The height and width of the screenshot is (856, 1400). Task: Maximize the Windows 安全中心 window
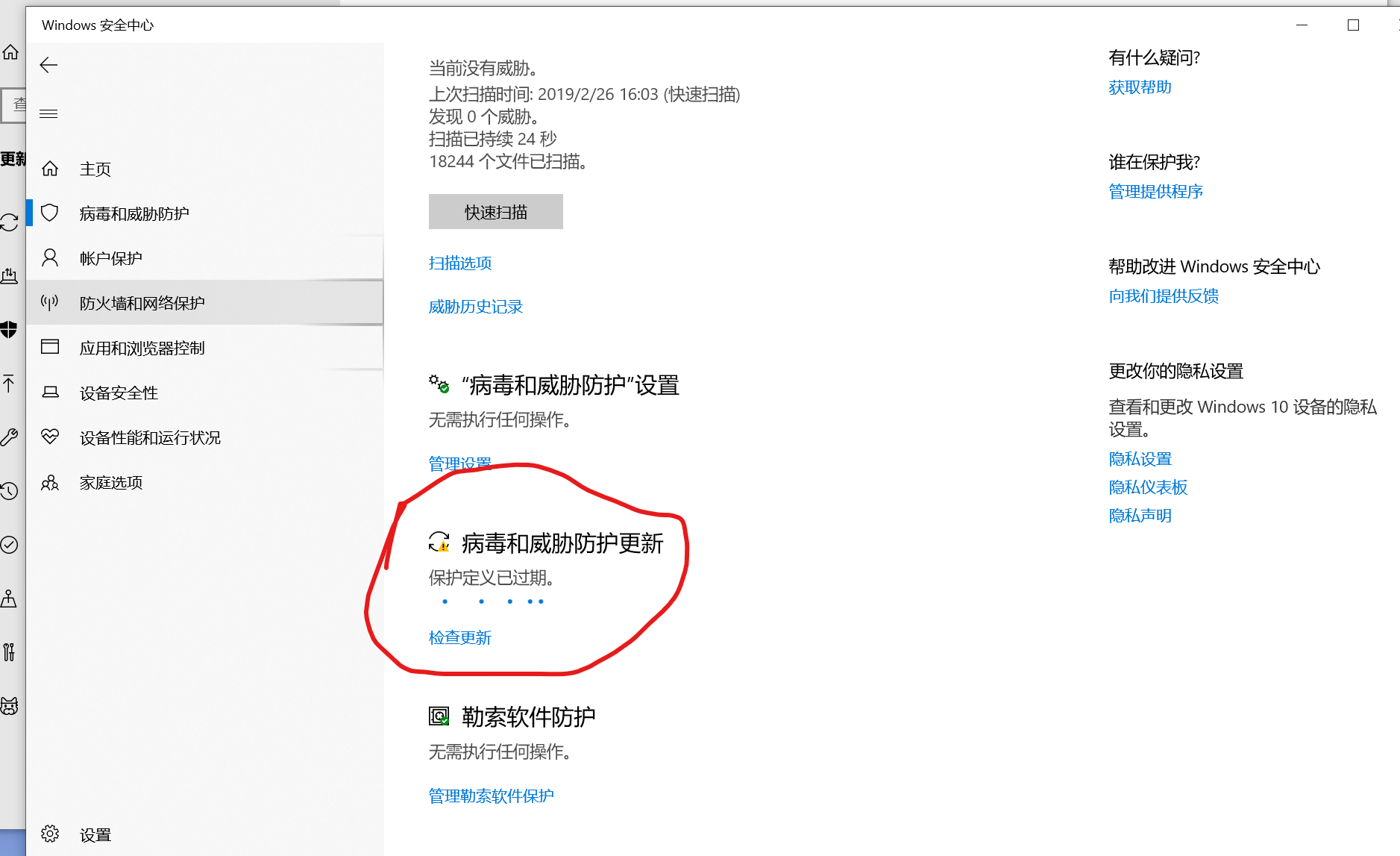[1353, 25]
